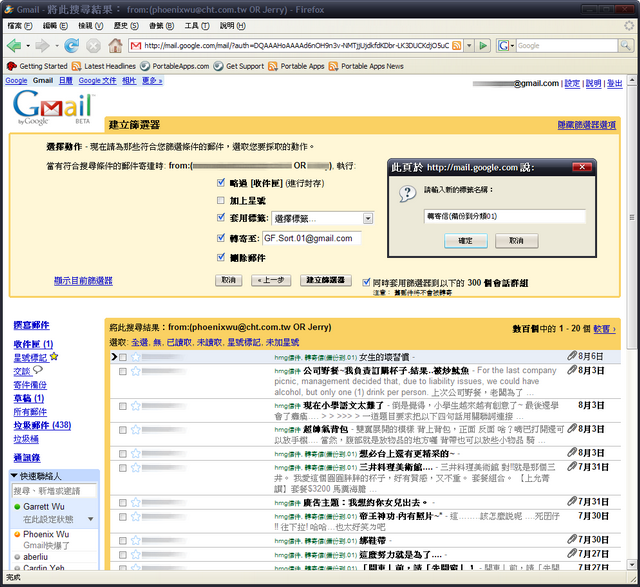Viewport: 640px width, 587px height.
Task: Toggle 略過收件匣 checkbox
Action: tap(221, 182)
